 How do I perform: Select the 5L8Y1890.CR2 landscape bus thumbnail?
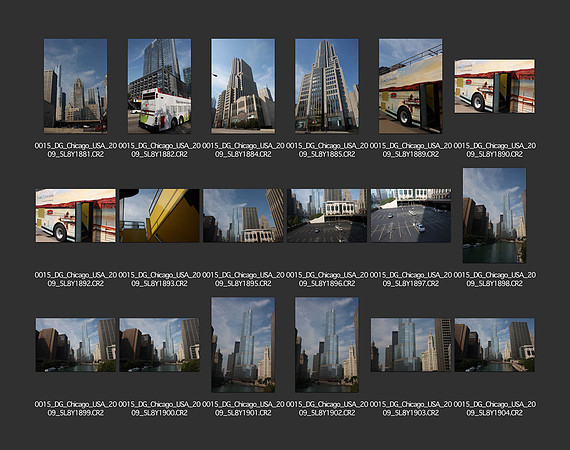[494, 86]
